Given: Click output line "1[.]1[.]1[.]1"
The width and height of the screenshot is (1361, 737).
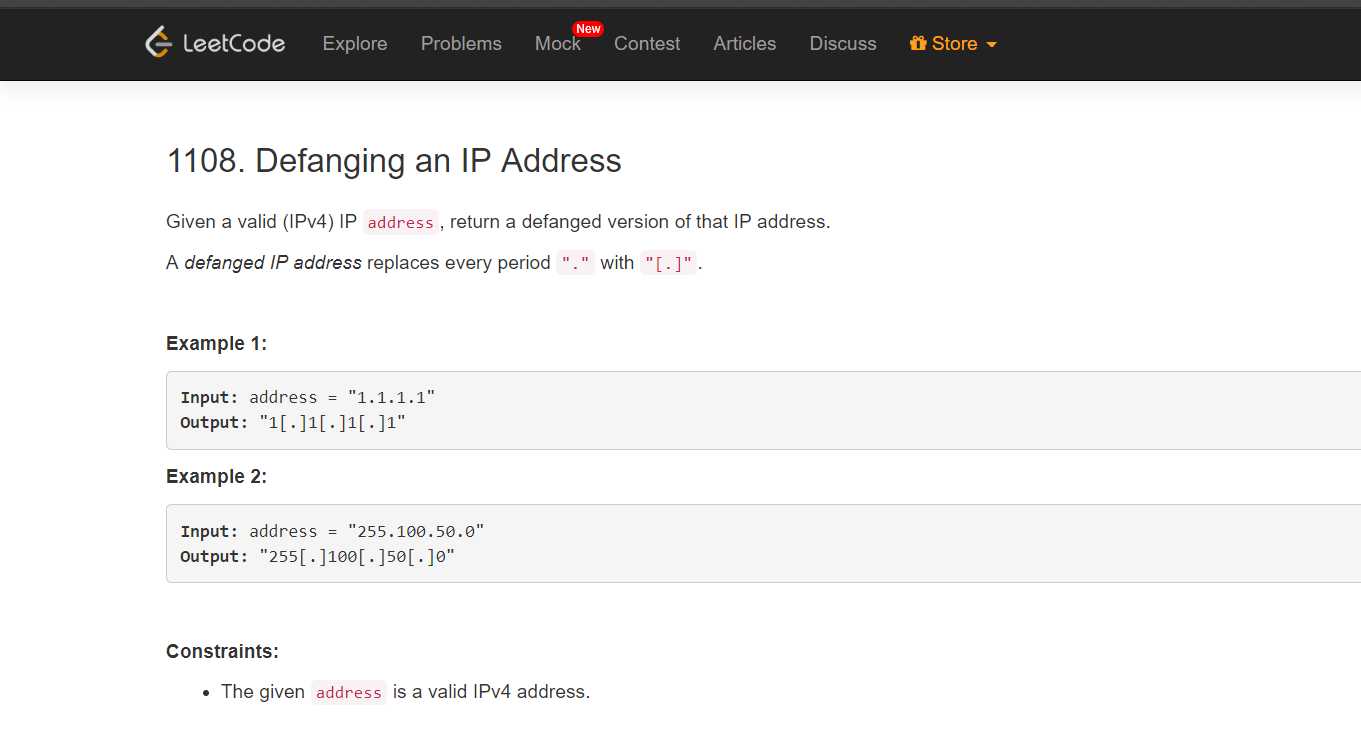Looking at the screenshot, I should (293, 422).
